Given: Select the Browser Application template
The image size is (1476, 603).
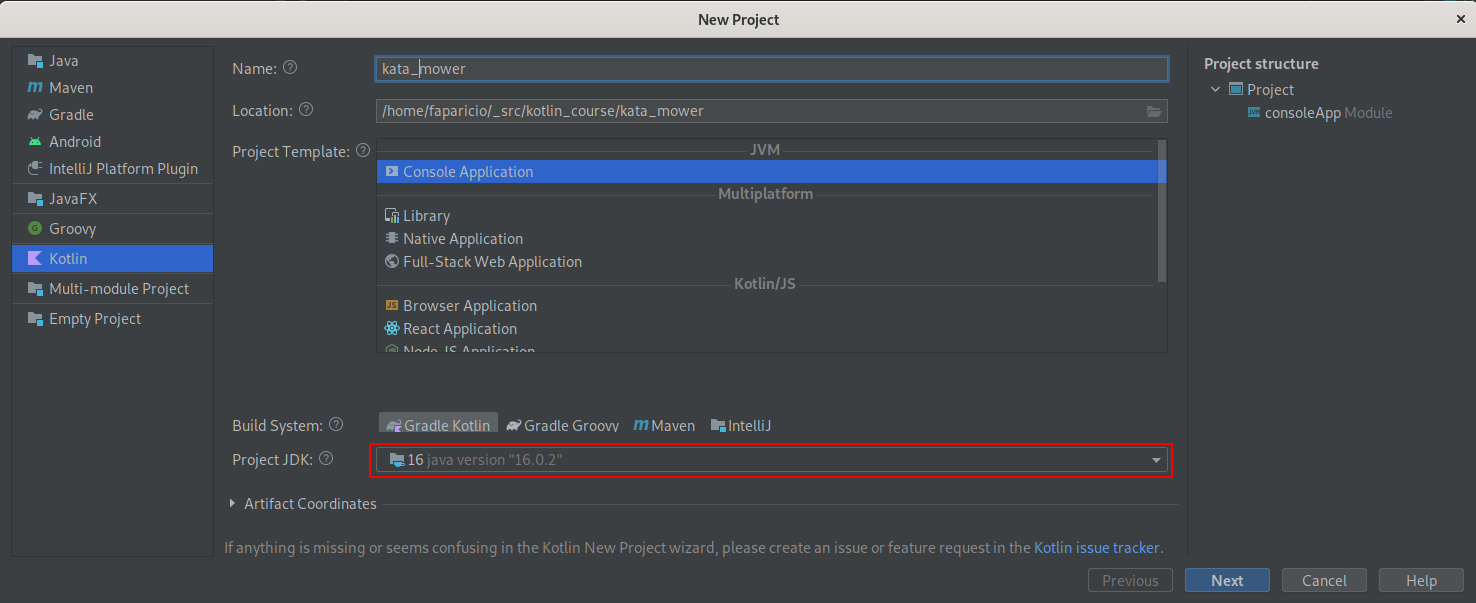Looking at the screenshot, I should click(766, 306).
